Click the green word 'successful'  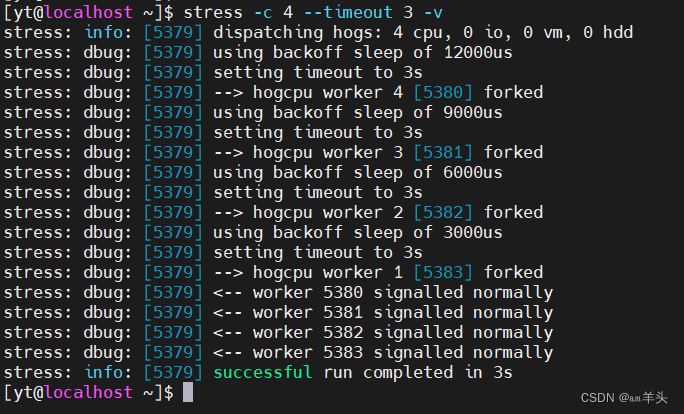click(x=263, y=373)
